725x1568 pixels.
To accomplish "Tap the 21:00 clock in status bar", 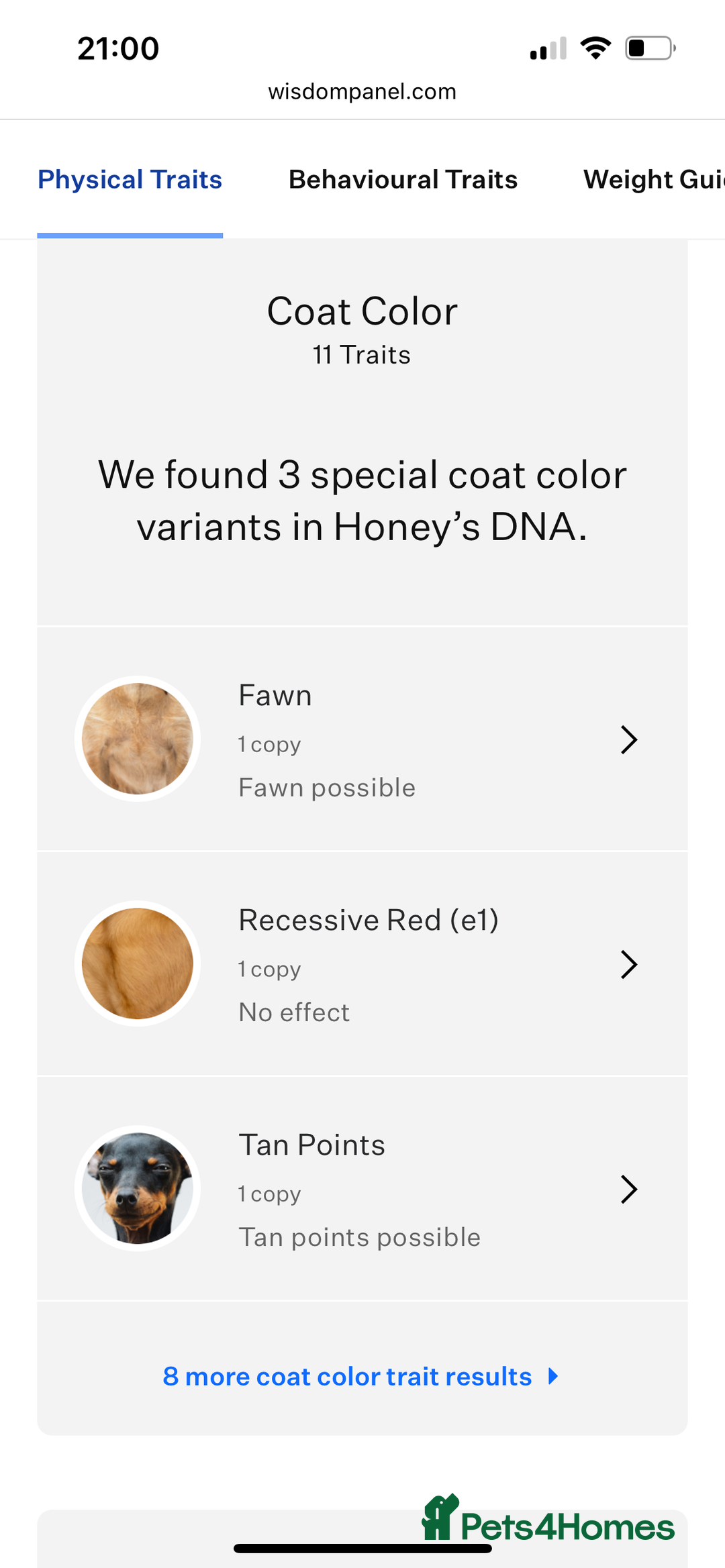I will pyautogui.click(x=118, y=48).
